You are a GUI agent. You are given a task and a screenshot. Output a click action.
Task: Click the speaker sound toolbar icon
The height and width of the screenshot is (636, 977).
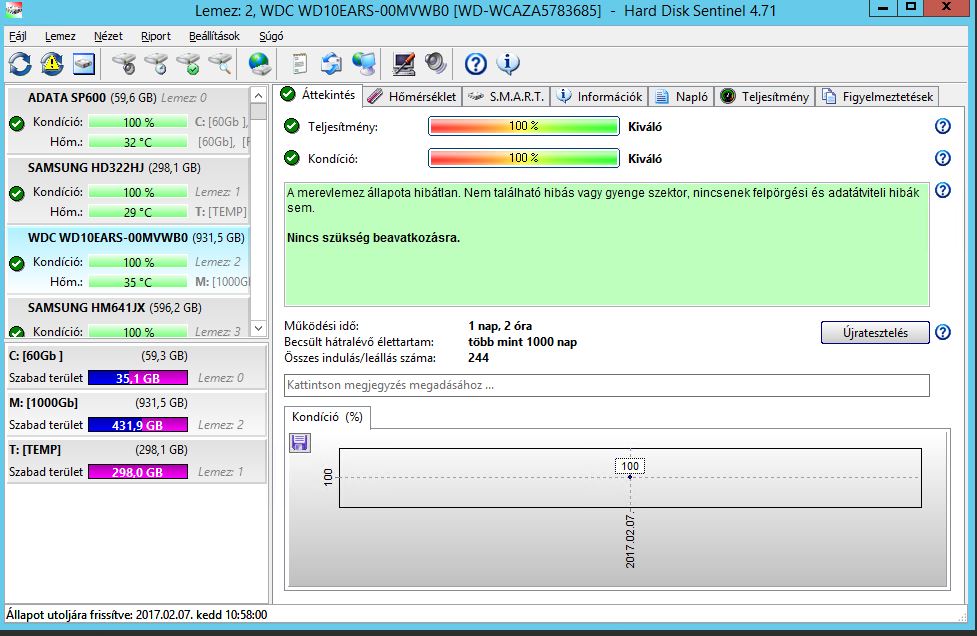click(x=436, y=64)
